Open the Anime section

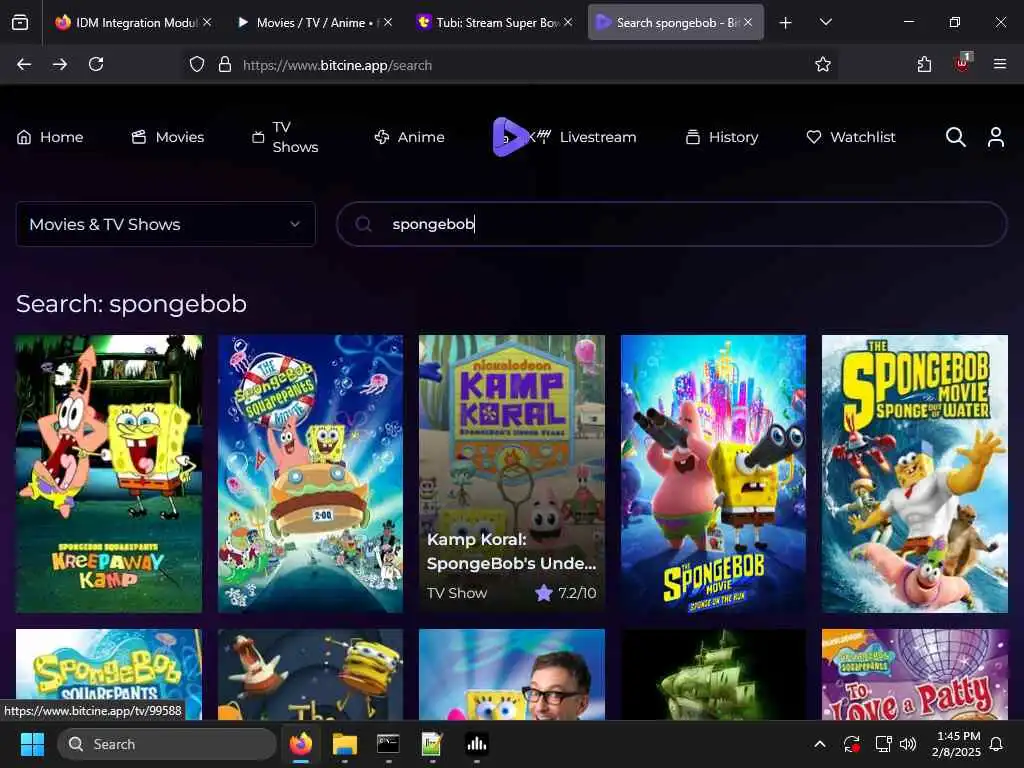coord(409,137)
